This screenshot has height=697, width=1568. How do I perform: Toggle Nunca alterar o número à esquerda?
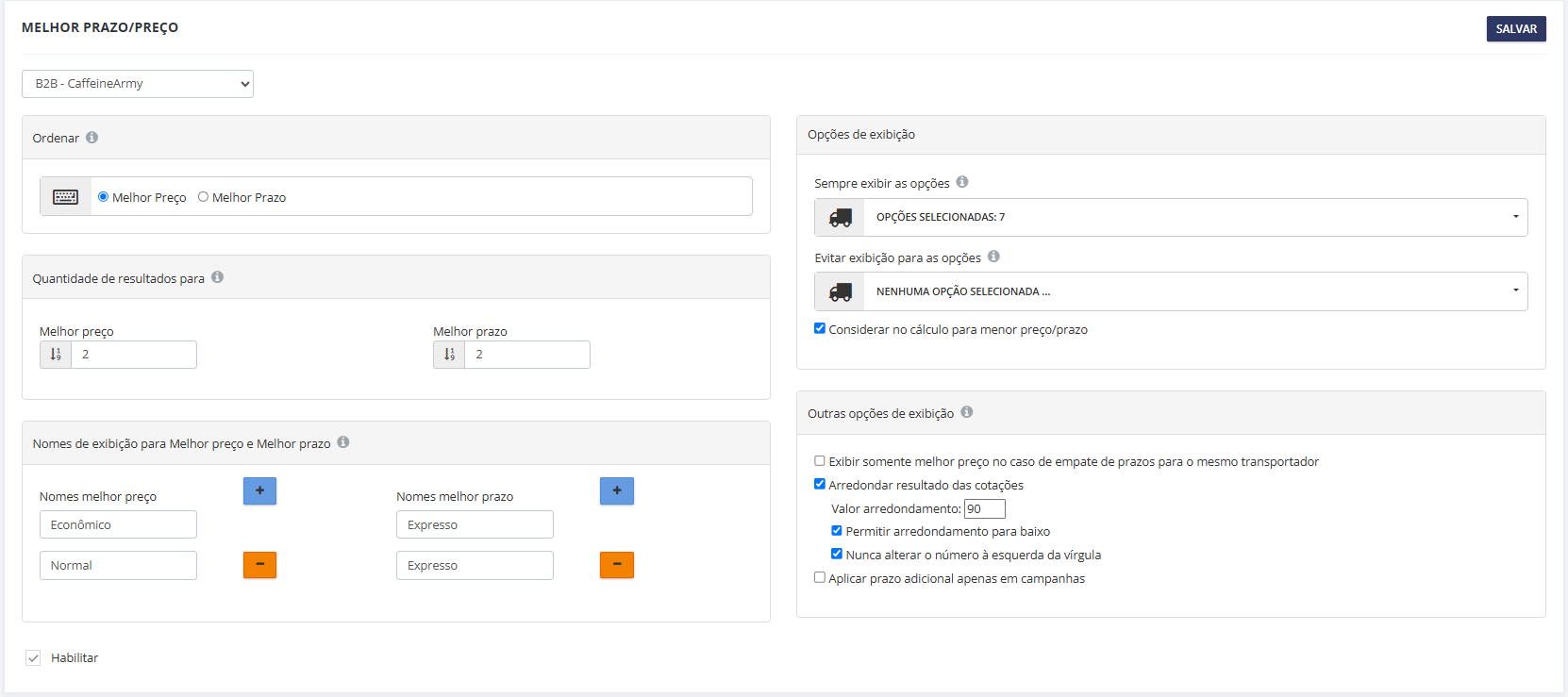(837, 555)
